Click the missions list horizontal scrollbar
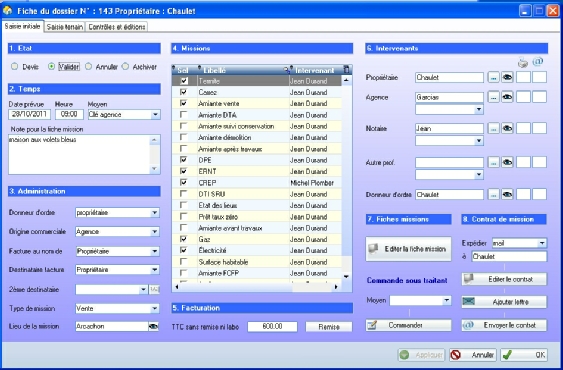563x370 pixels. click(x=257, y=287)
